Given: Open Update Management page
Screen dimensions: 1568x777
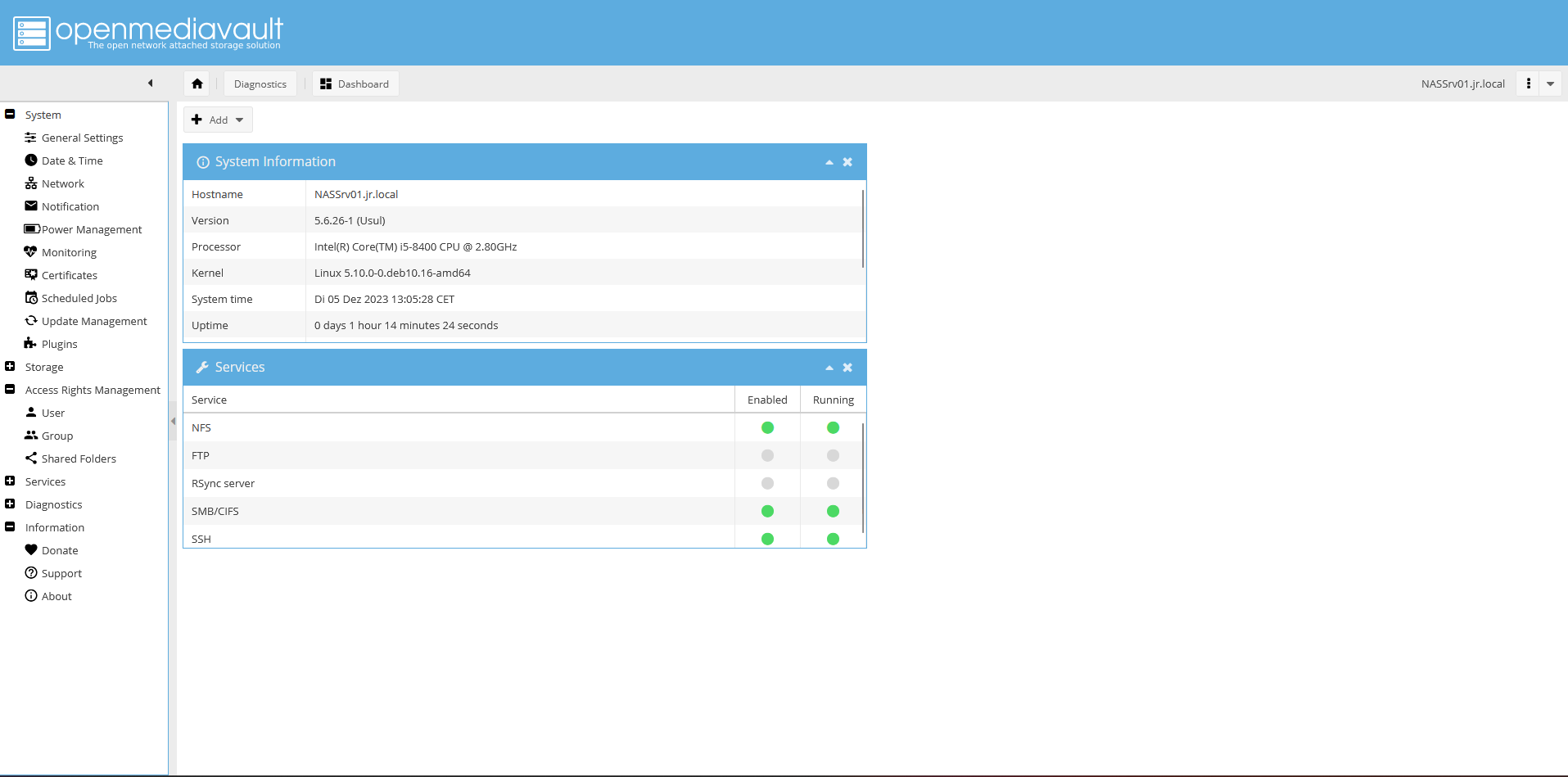Looking at the screenshot, I should coord(94,321).
